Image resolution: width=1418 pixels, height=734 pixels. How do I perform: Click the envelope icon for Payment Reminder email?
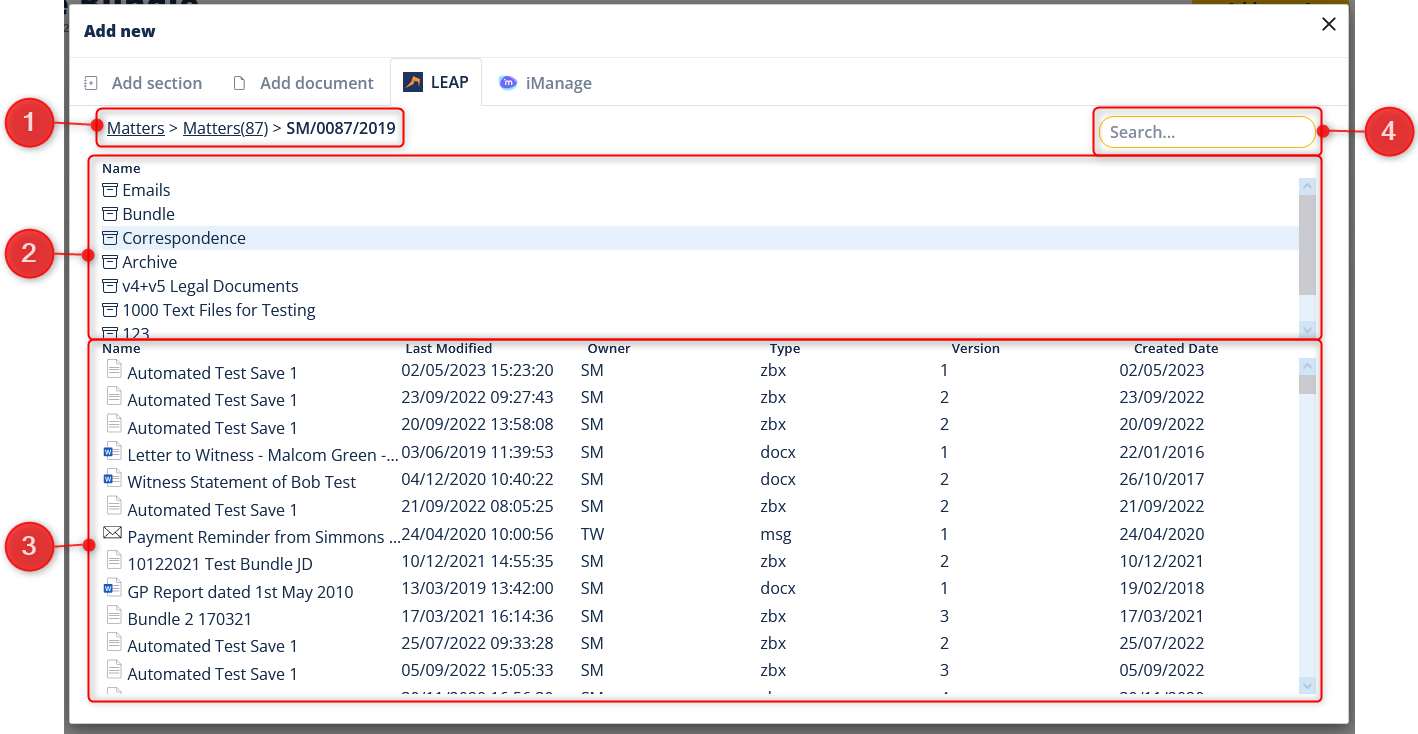click(113, 534)
